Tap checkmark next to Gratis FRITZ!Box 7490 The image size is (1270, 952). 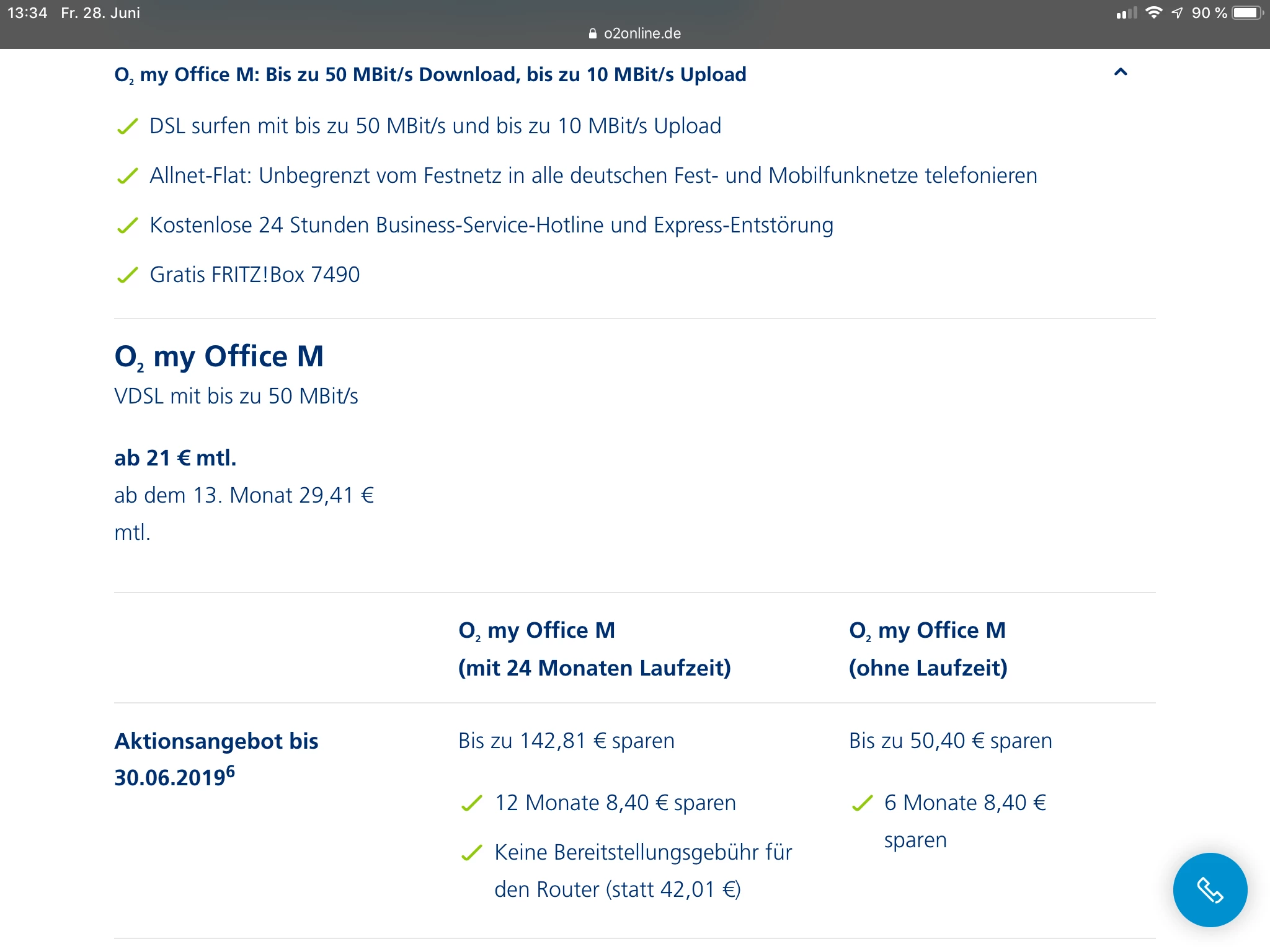pos(127,275)
